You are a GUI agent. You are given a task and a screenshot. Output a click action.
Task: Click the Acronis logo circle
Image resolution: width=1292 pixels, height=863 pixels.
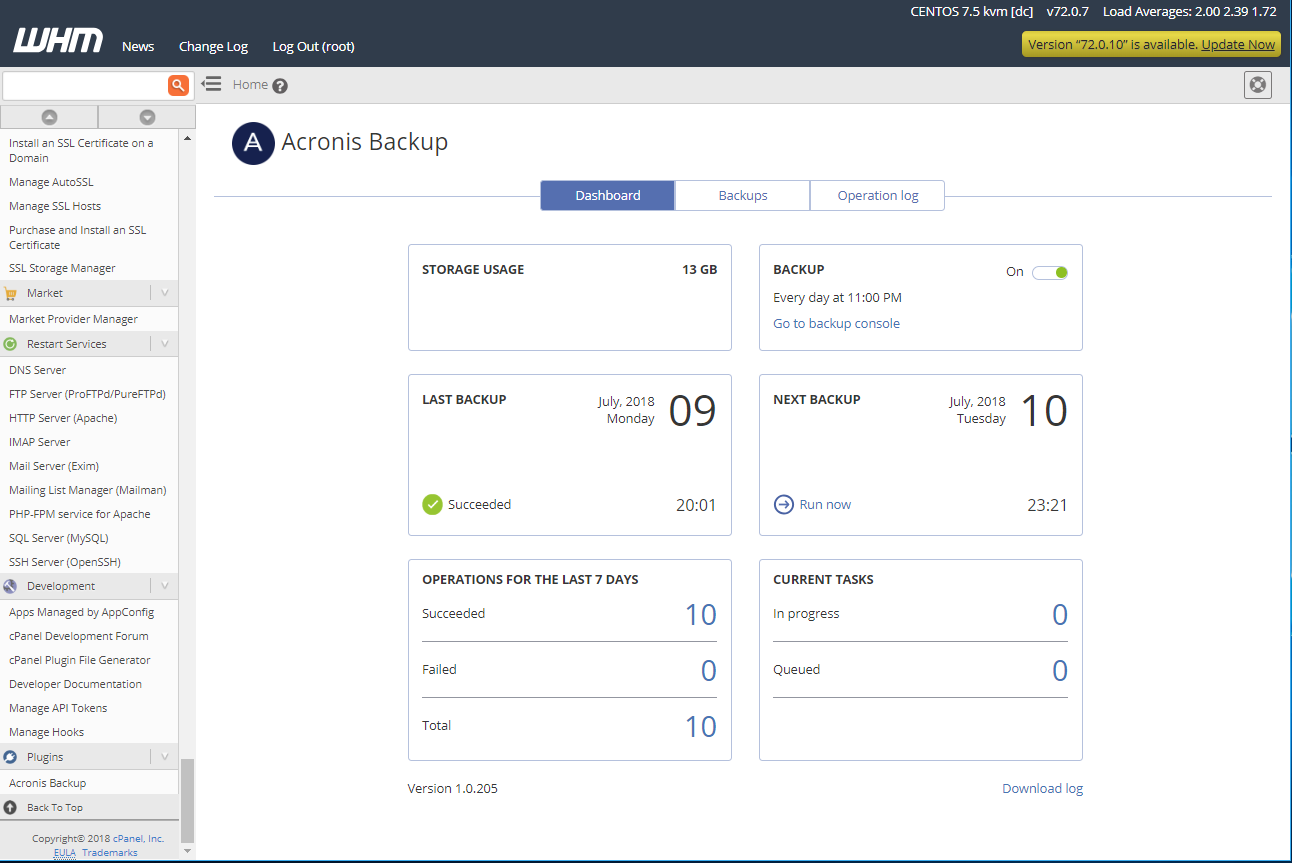click(253, 143)
